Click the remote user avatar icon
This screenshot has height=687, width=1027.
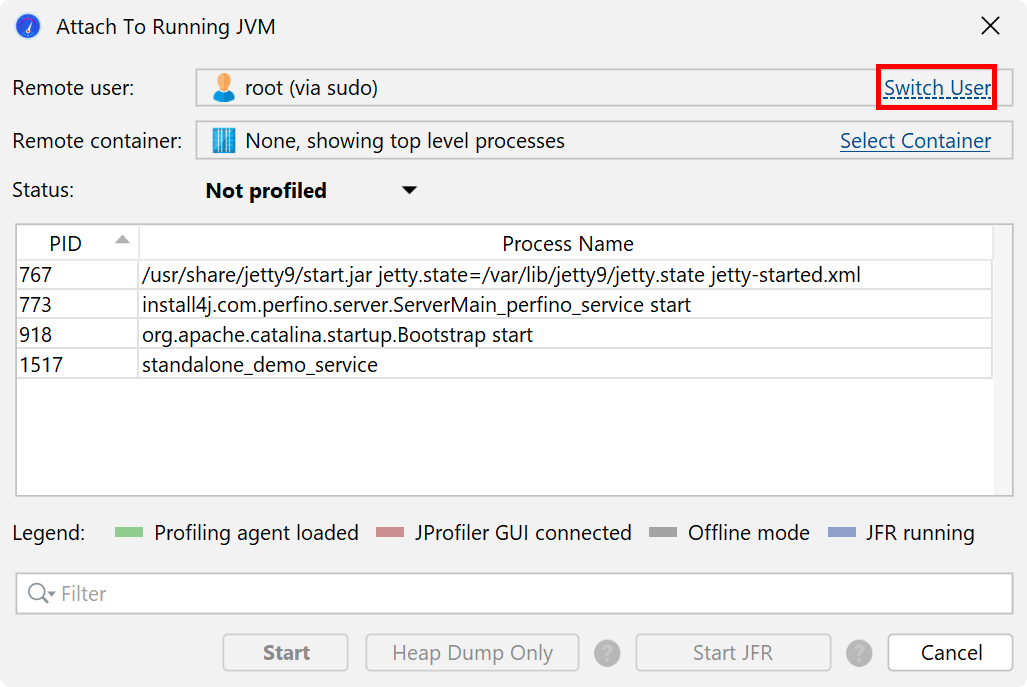pyautogui.click(x=223, y=88)
